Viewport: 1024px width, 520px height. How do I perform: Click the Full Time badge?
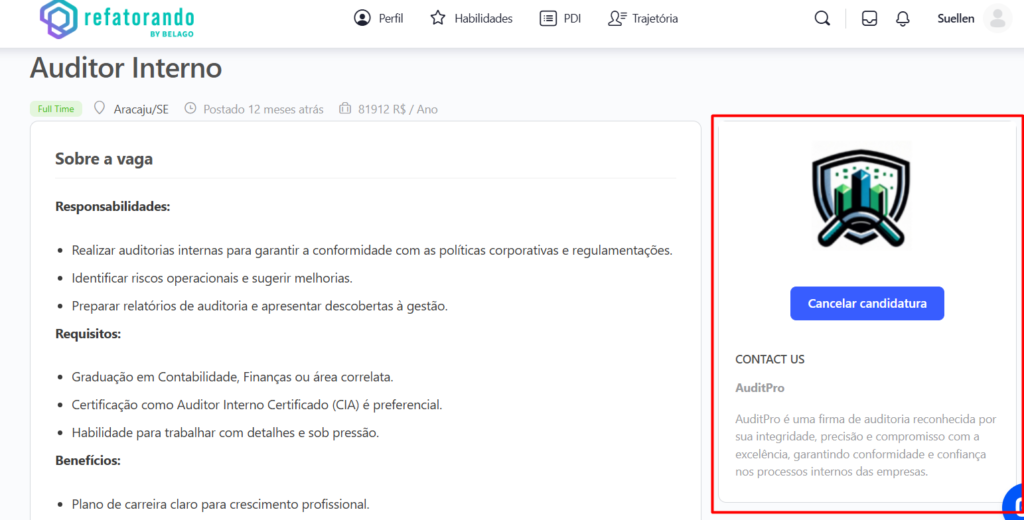pyautogui.click(x=56, y=109)
